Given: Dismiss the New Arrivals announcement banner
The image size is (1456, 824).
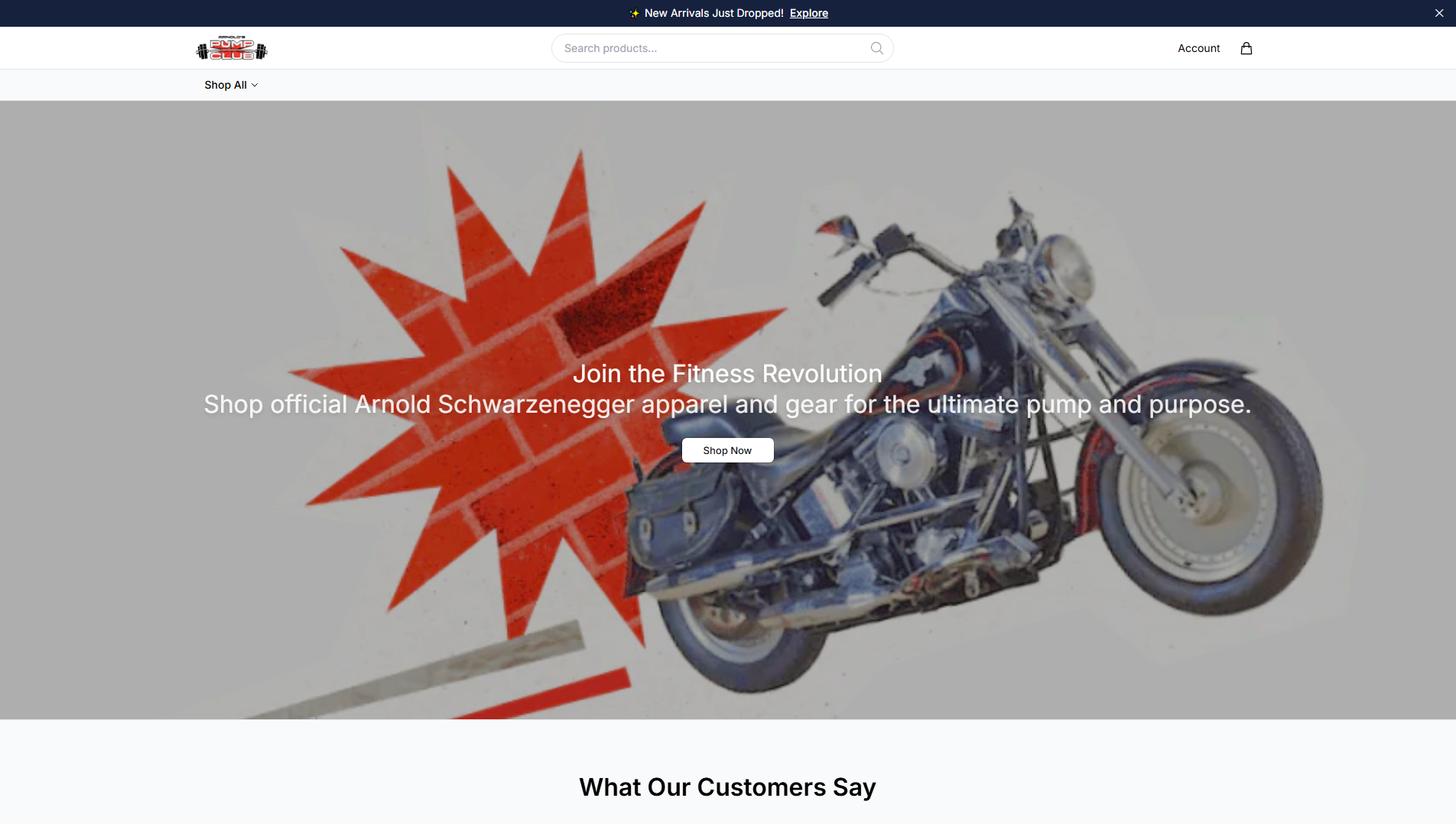Looking at the screenshot, I should coord(1438,13).
